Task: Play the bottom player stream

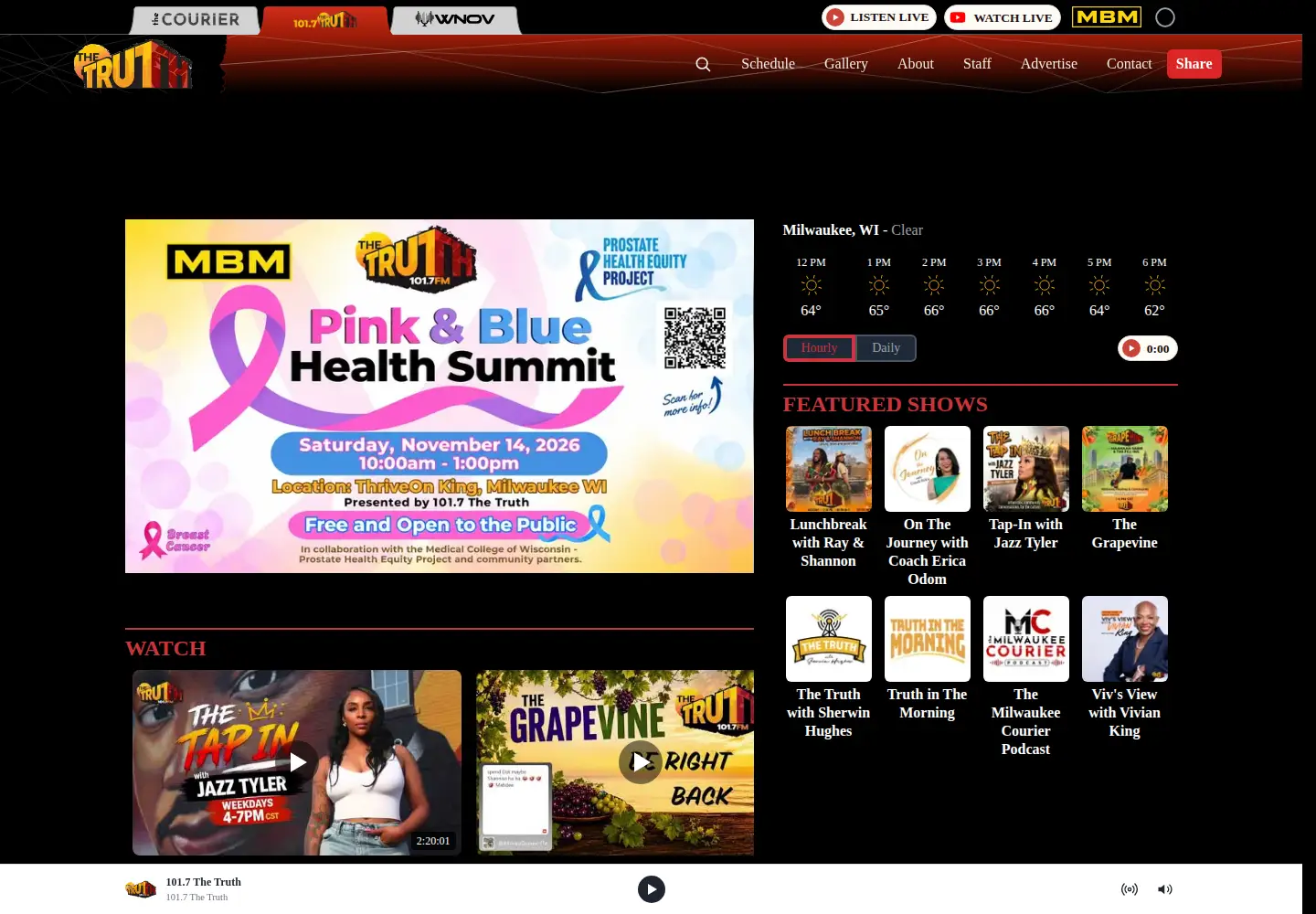Action: [652, 889]
